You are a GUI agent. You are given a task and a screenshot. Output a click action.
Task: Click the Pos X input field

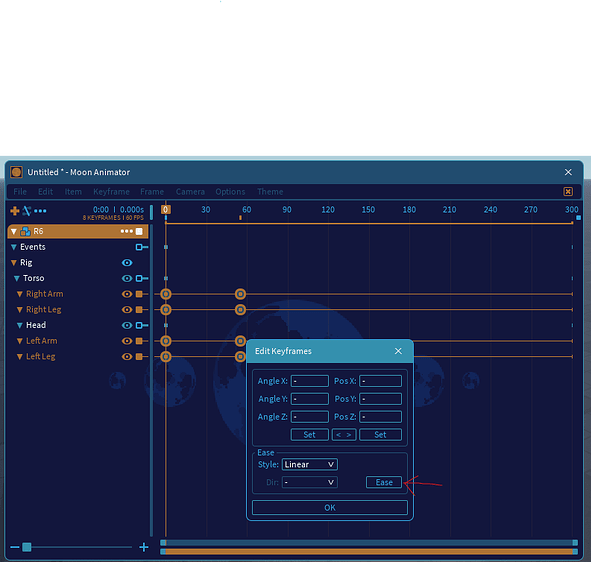[380, 381]
